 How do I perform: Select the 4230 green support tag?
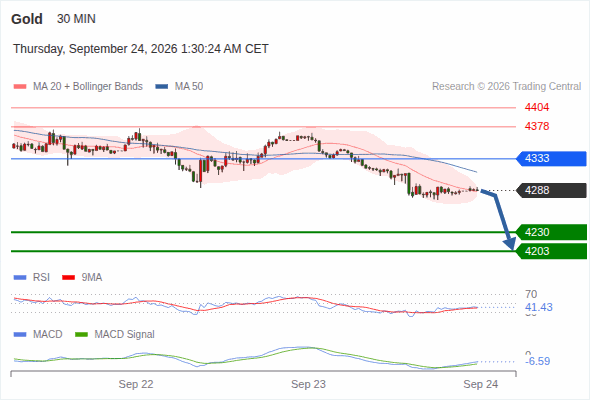pyautogui.click(x=551, y=232)
